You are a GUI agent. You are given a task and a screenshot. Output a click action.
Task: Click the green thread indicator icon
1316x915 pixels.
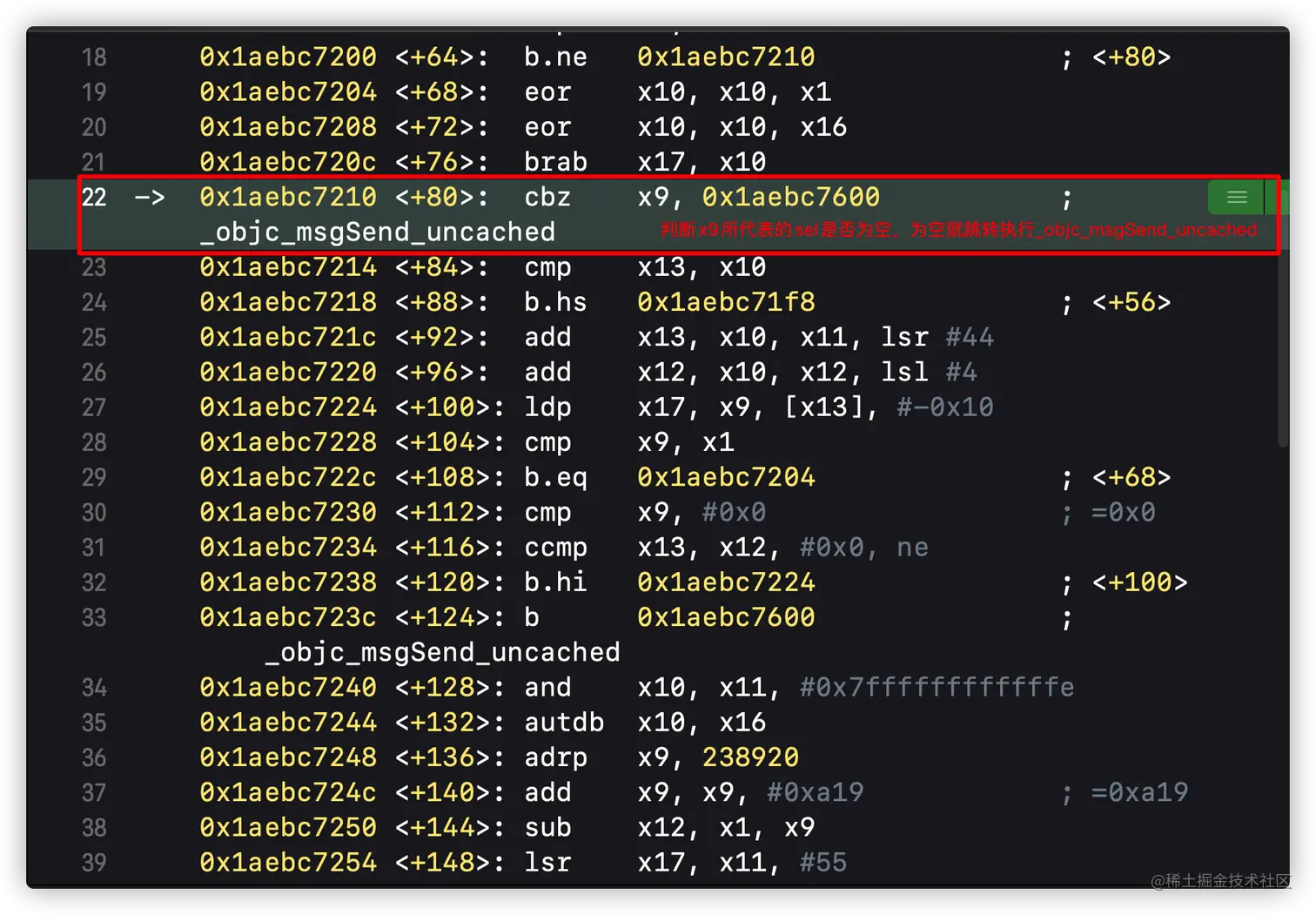pos(1236,198)
